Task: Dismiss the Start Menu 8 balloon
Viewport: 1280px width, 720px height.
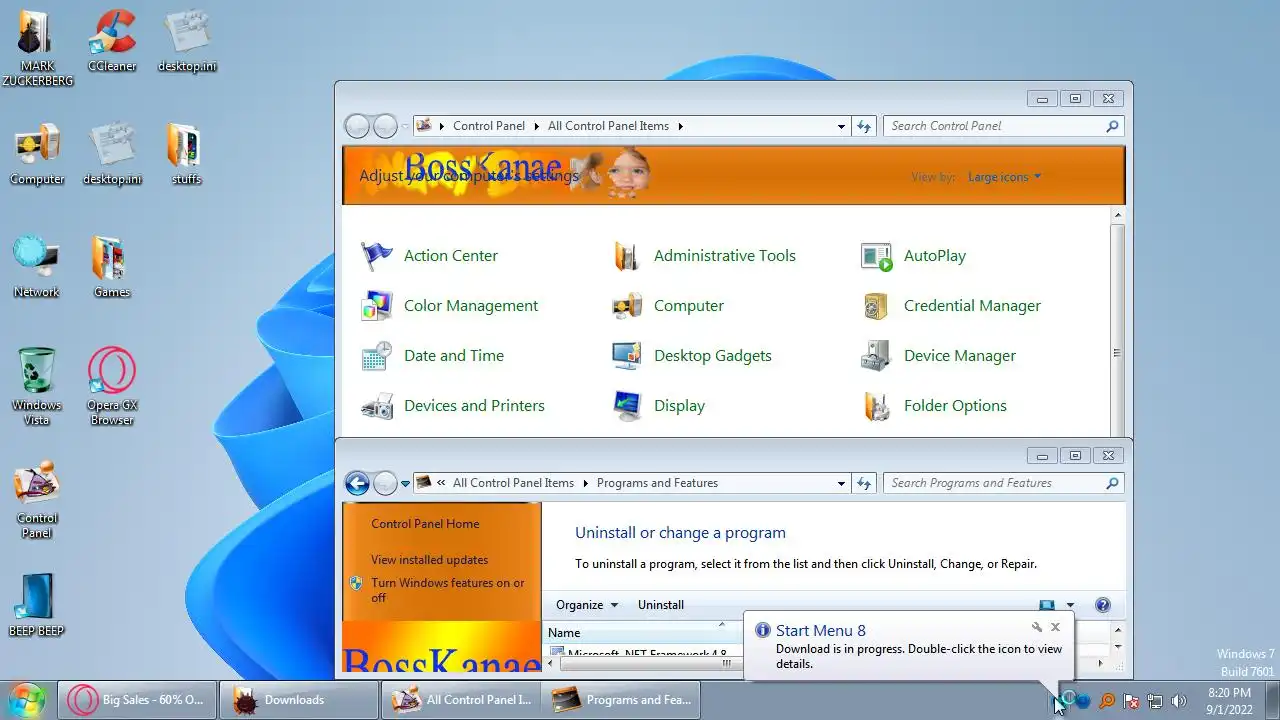Action: click(x=1055, y=628)
